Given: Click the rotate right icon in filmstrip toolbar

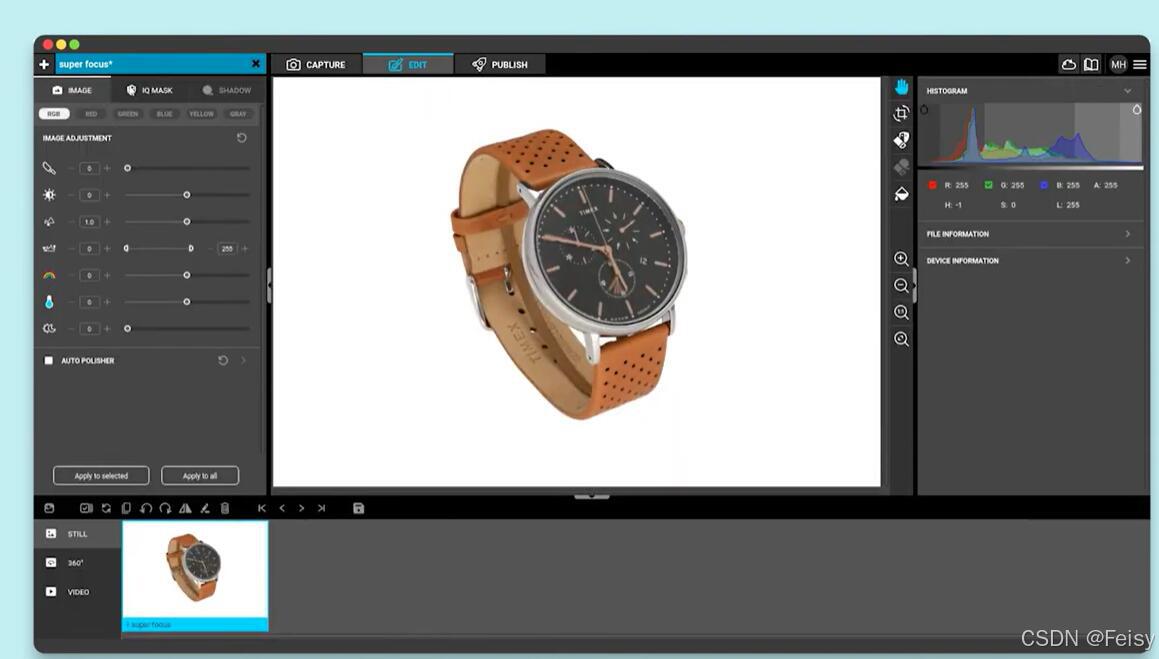Looking at the screenshot, I should click(x=165, y=508).
